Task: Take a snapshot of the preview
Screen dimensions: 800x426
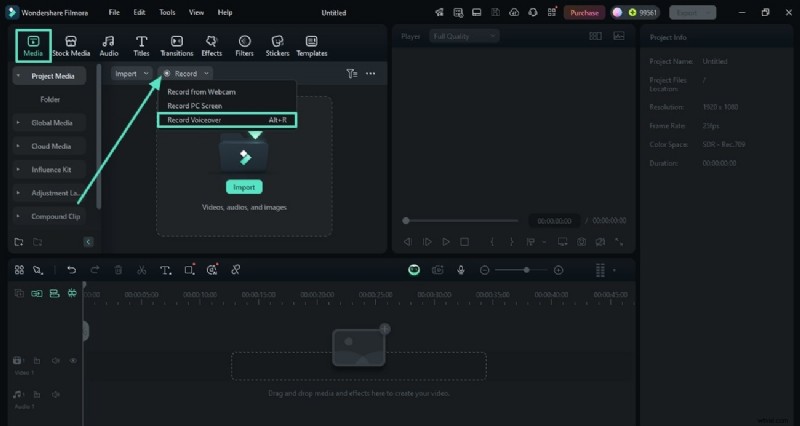Action: pos(581,242)
